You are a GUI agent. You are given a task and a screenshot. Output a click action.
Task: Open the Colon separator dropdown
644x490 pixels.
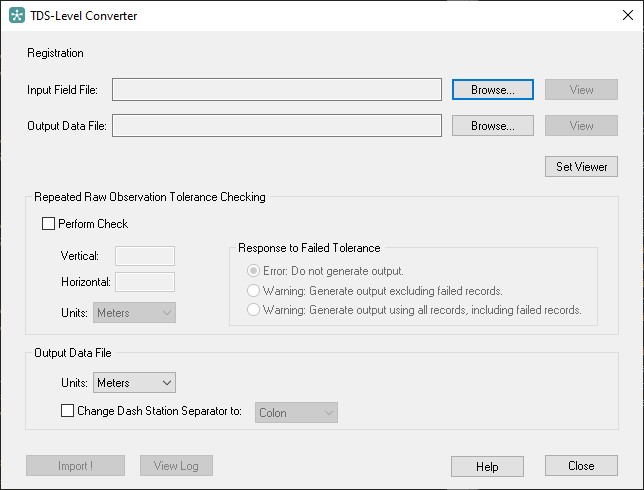tap(296, 413)
